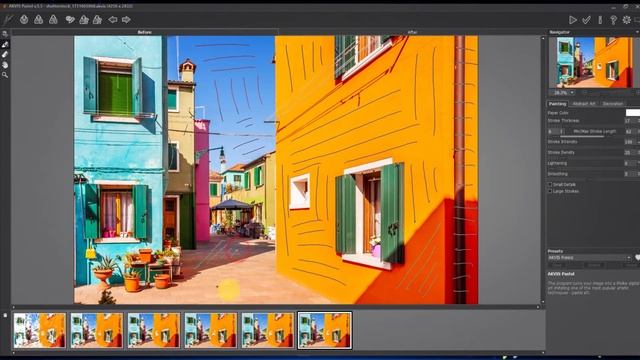Run image processing with the play icon
The width and height of the screenshot is (640, 360).
[573, 20]
